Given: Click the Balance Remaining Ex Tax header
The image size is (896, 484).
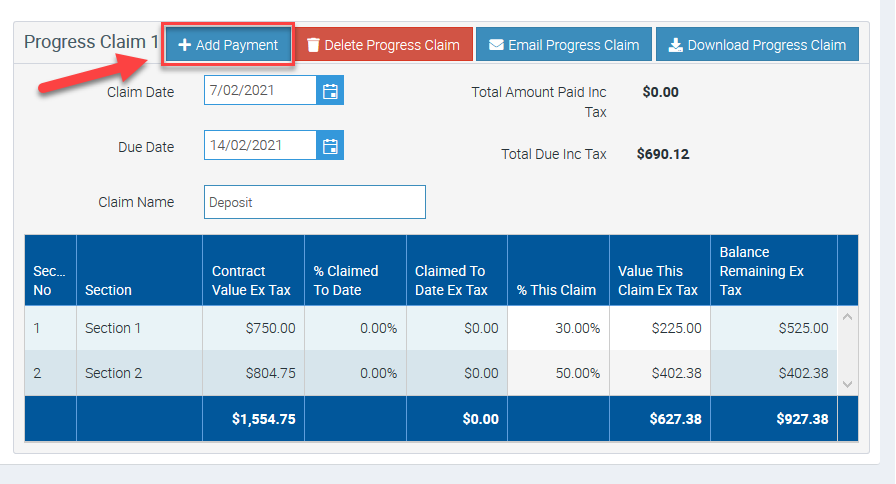Looking at the screenshot, I should click(x=772, y=271).
